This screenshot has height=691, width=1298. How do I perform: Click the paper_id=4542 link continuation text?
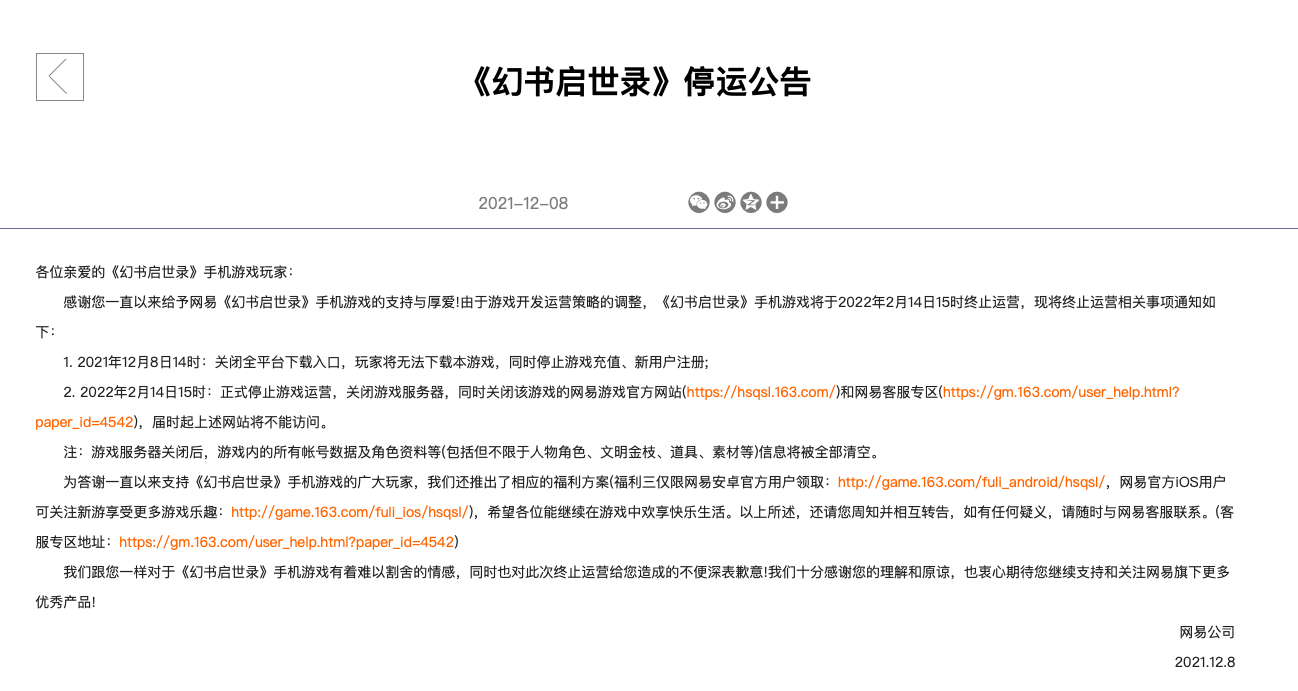(x=84, y=422)
